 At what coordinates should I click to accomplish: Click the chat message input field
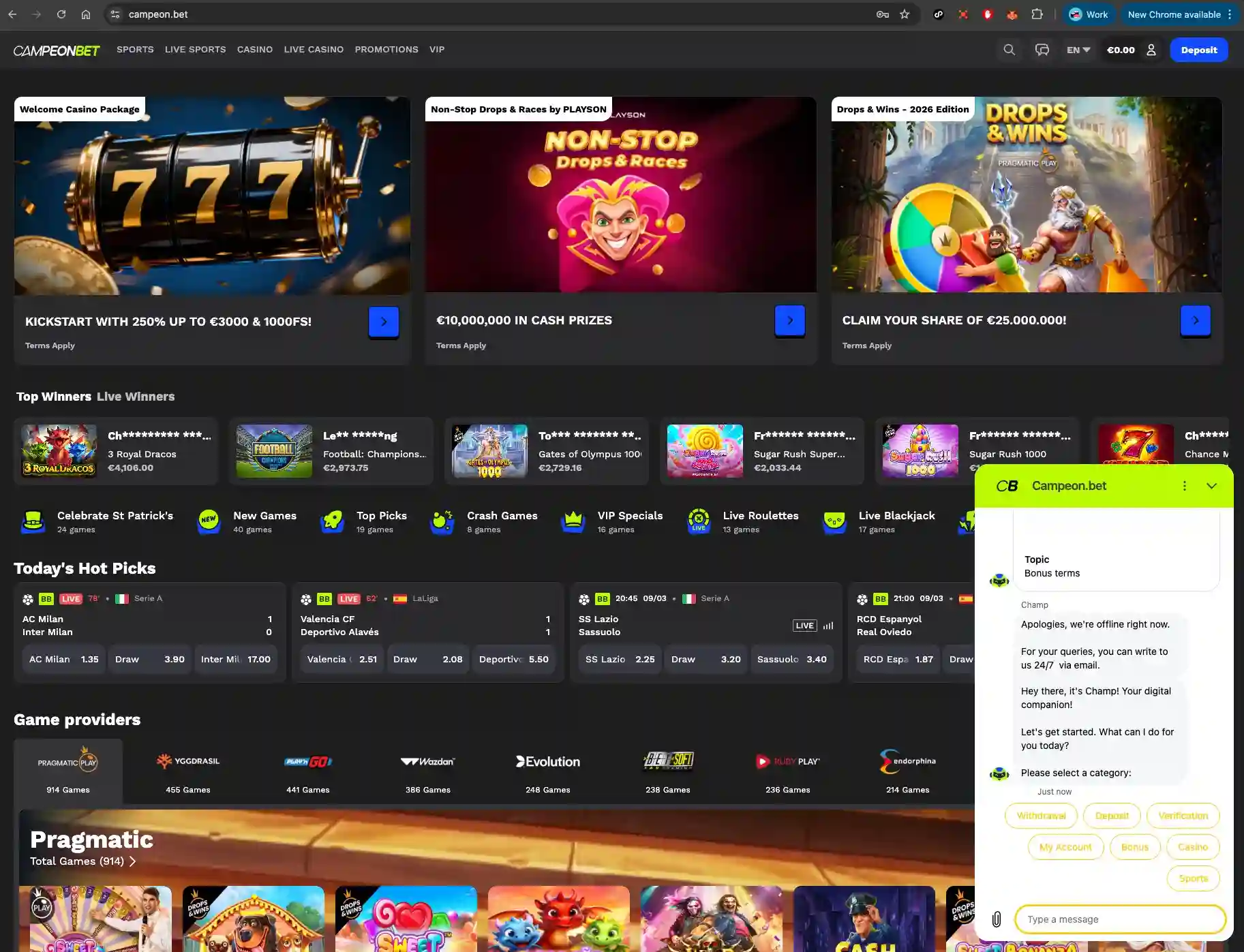(x=1121, y=919)
